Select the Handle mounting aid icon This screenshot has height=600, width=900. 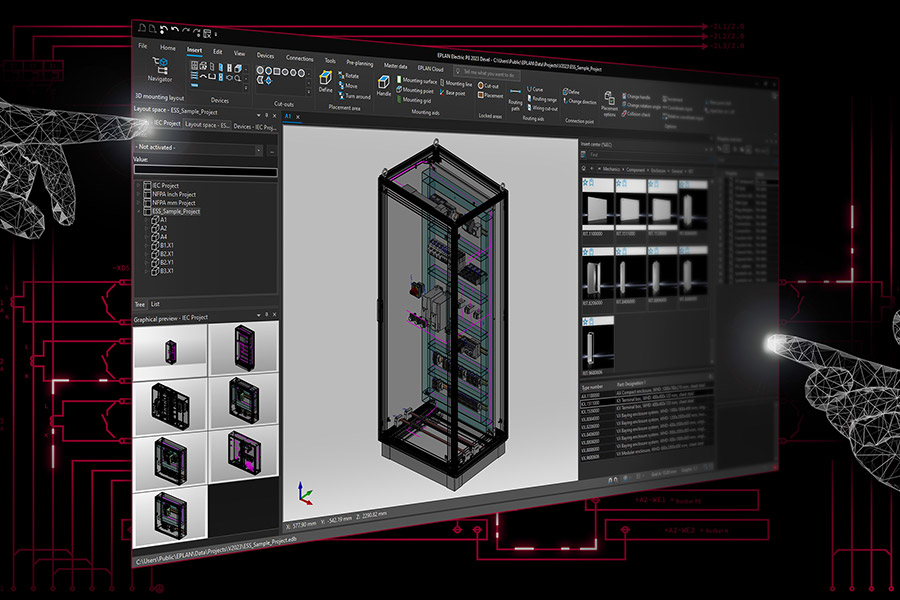[383, 86]
